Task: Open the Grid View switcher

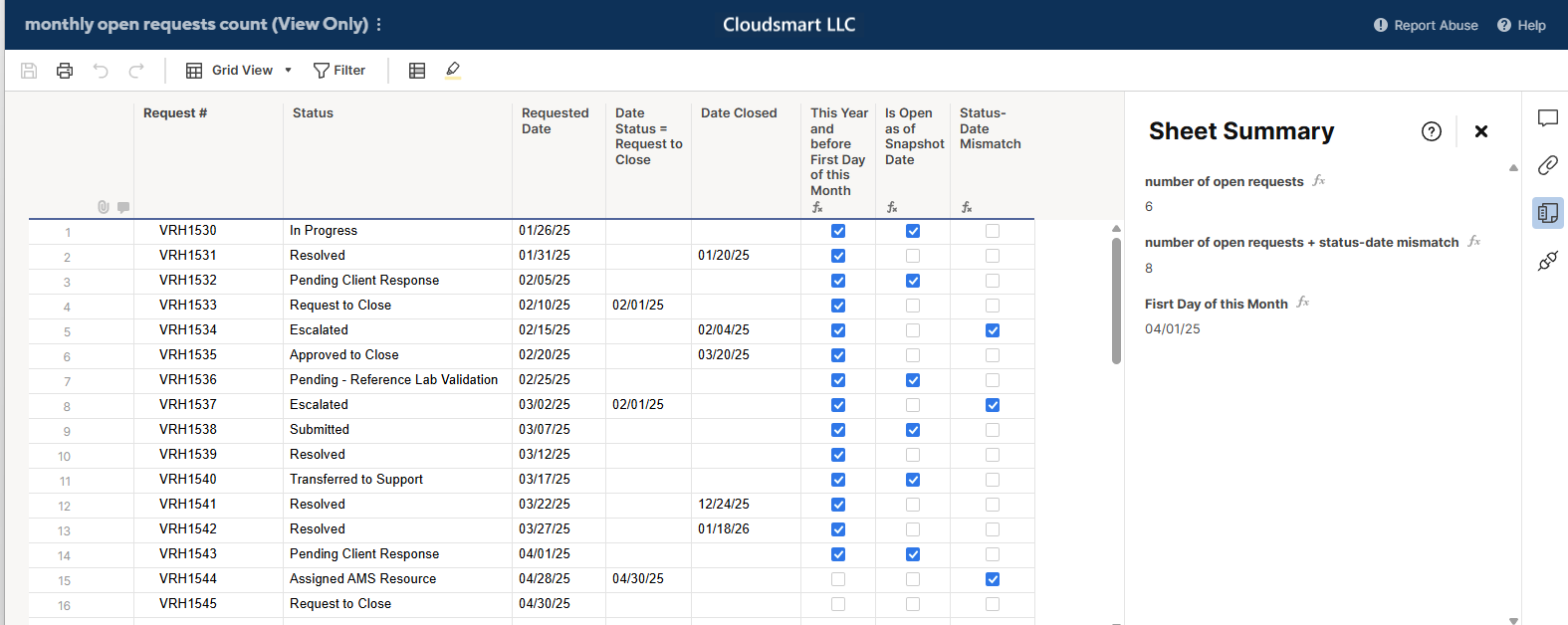Action: click(239, 71)
